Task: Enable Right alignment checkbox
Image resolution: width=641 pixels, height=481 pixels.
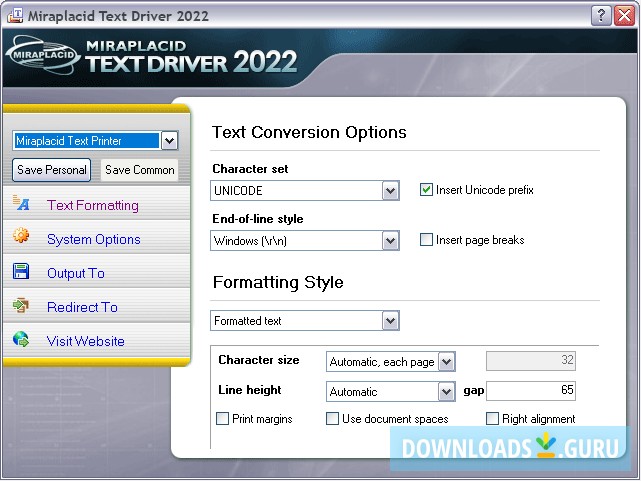Action: click(x=492, y=418)
